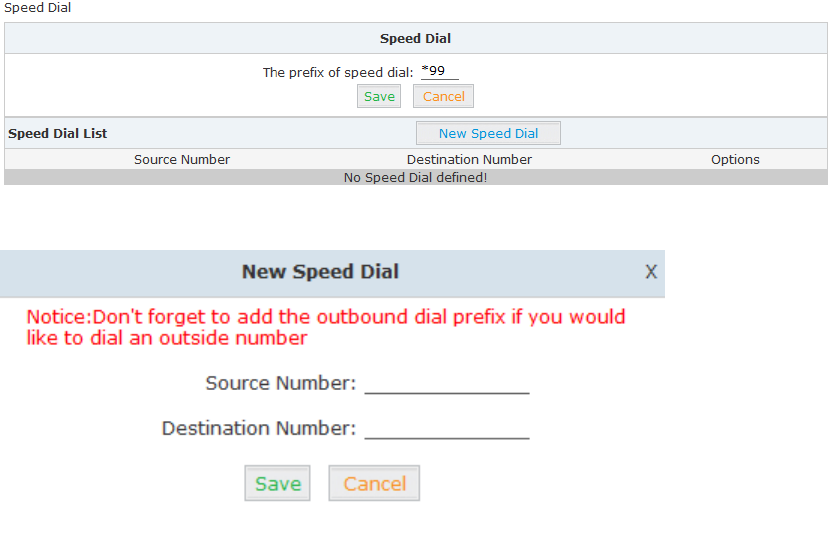Select the 'No Speed Dial defined!' row
The width and height of the screenshot is (831, 536).
point(415,178)
